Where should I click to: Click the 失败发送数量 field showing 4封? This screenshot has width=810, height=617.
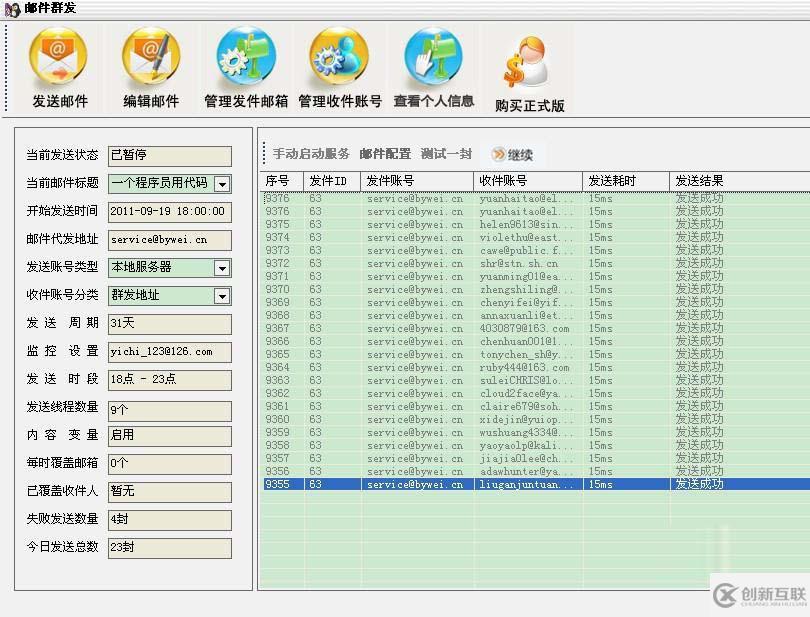point(170,519)
